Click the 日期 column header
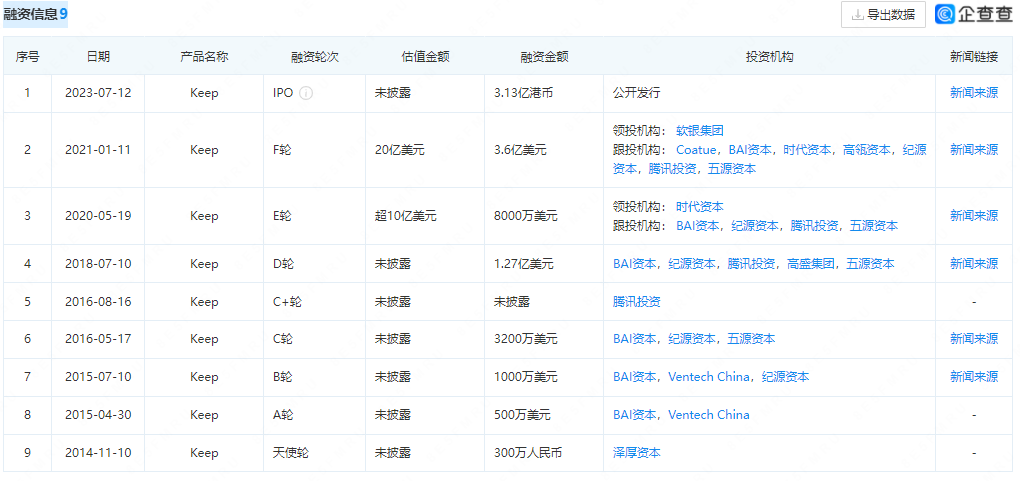 point(98,57)
